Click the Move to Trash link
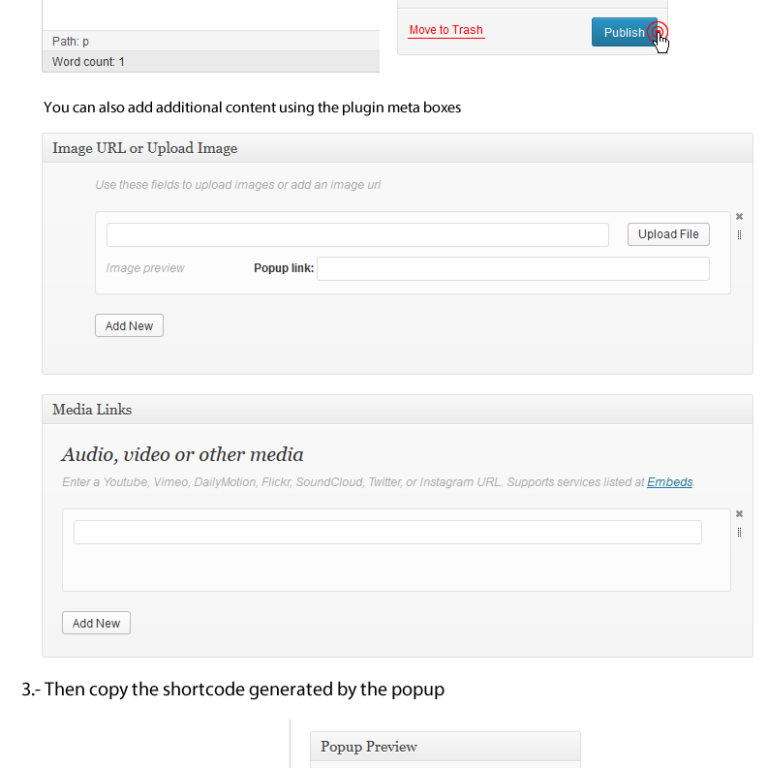This screenshot has width=768, height=768. click(x=446, y=30)
